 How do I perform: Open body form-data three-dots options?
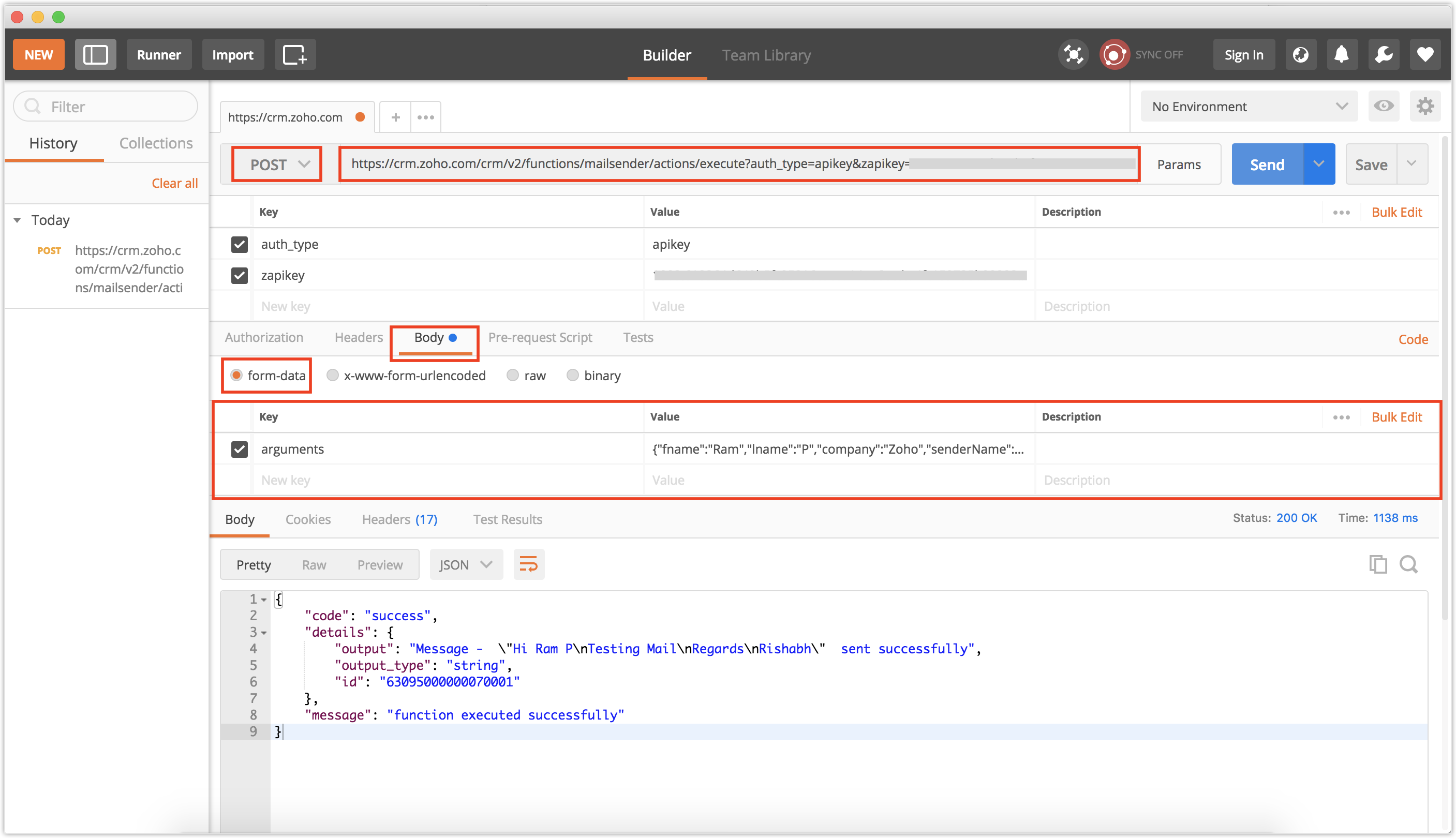tap(1341, 417)
